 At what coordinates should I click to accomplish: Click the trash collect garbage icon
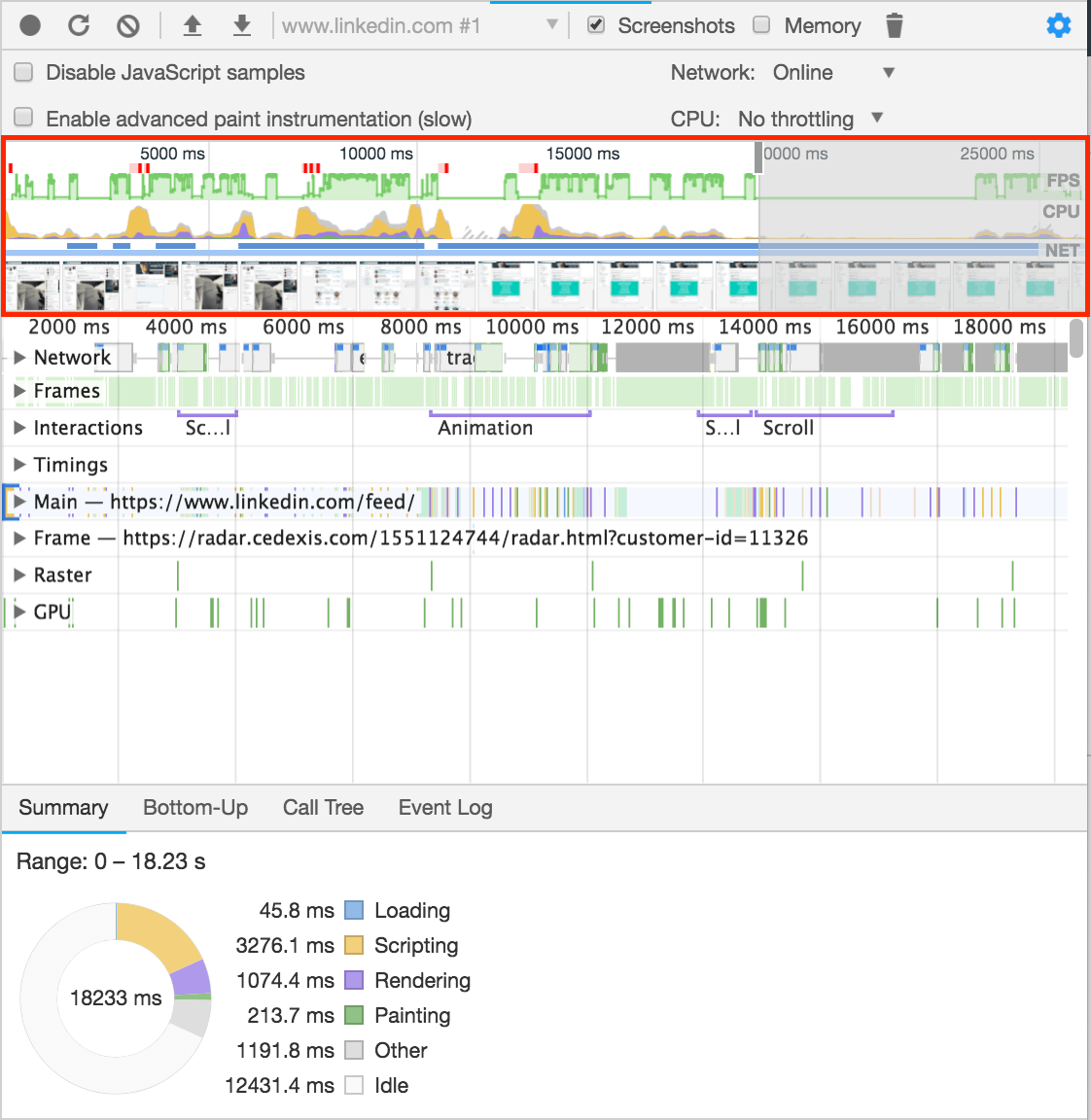pyautogui.click(x=894, y=25)
